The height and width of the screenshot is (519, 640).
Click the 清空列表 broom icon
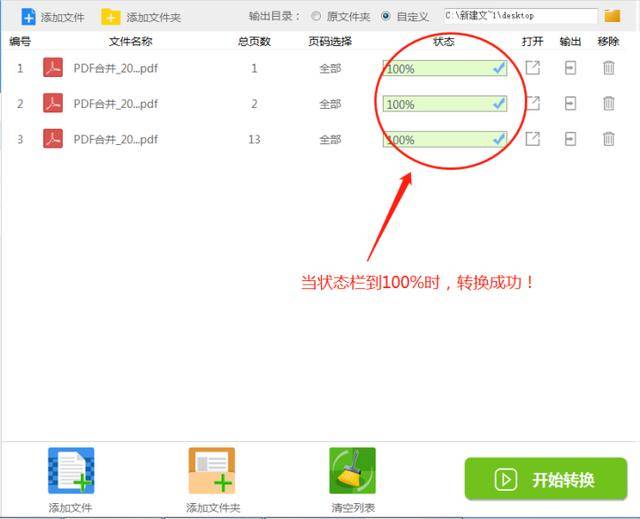pyautogui.click(x=352, y=470)
